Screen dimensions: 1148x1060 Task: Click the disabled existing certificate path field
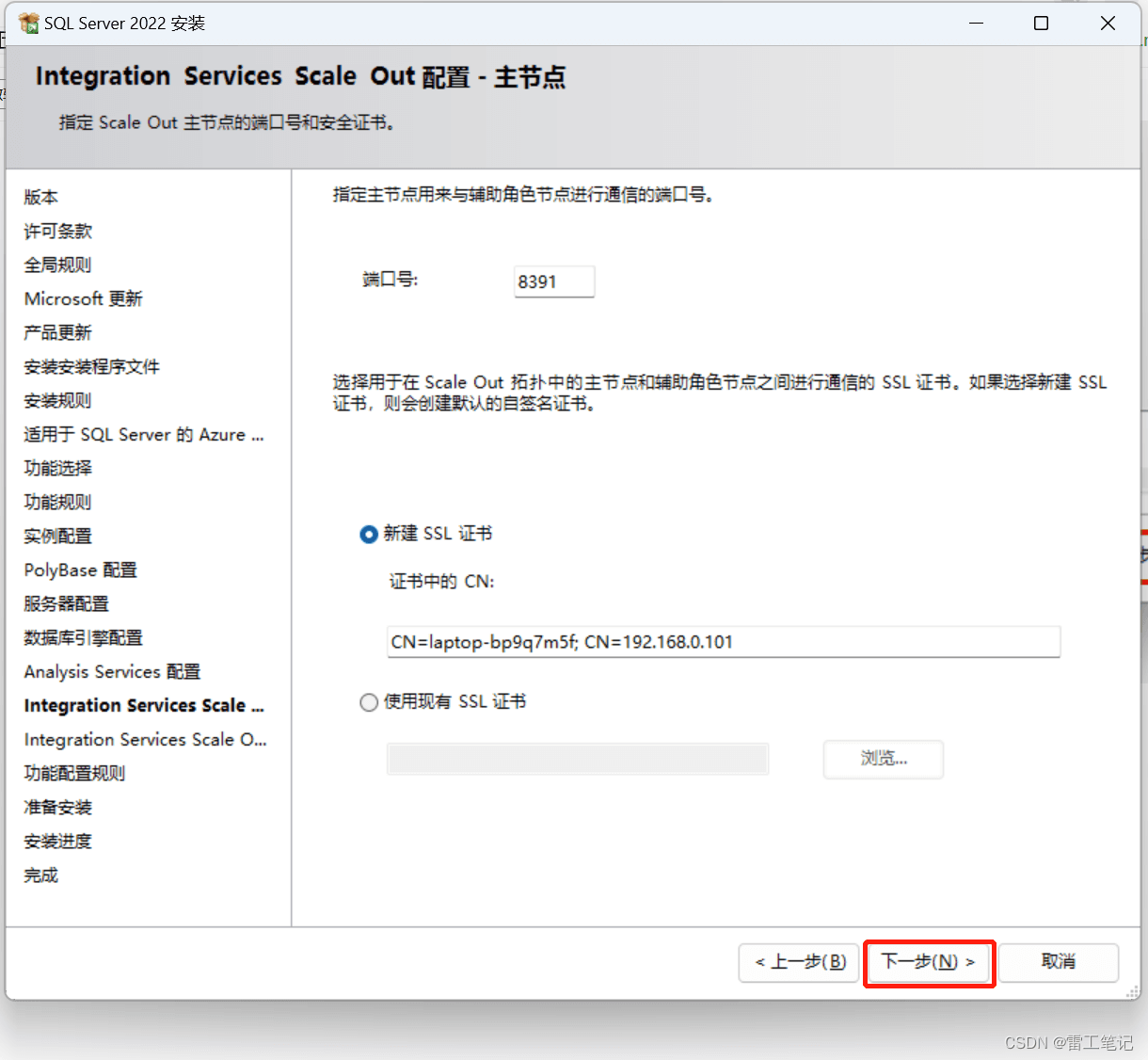pos(578,759)
